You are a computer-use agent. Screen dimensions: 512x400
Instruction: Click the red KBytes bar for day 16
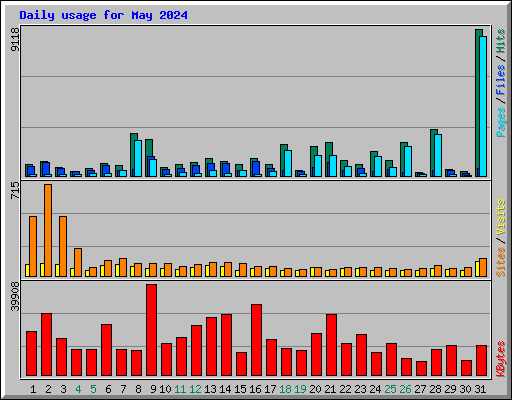point(256,340)
